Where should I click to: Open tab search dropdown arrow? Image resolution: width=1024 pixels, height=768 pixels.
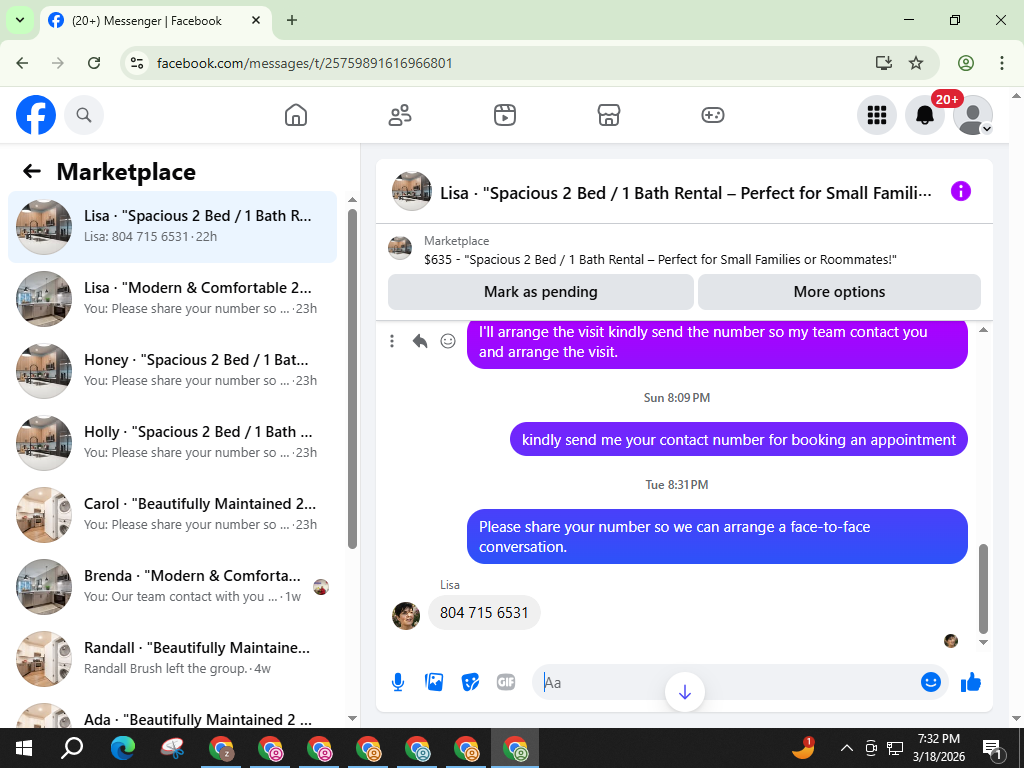click(x=20, y=20)
